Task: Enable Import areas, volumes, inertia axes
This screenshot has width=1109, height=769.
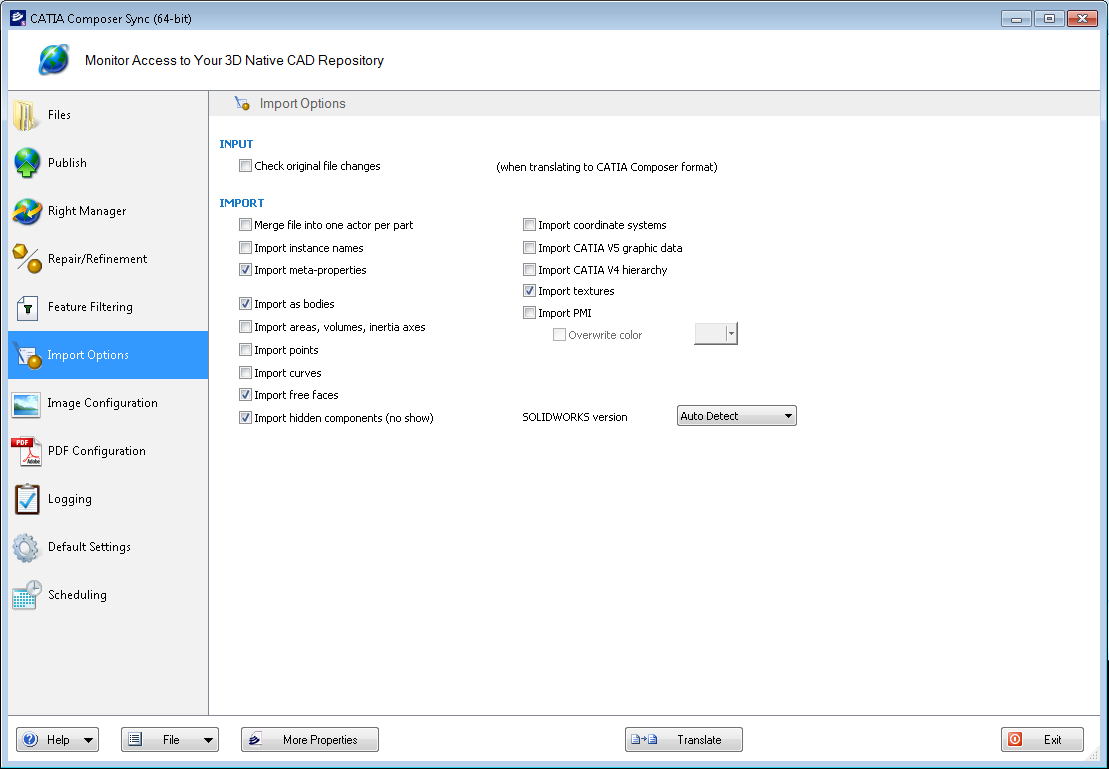Action: point(245,327)
